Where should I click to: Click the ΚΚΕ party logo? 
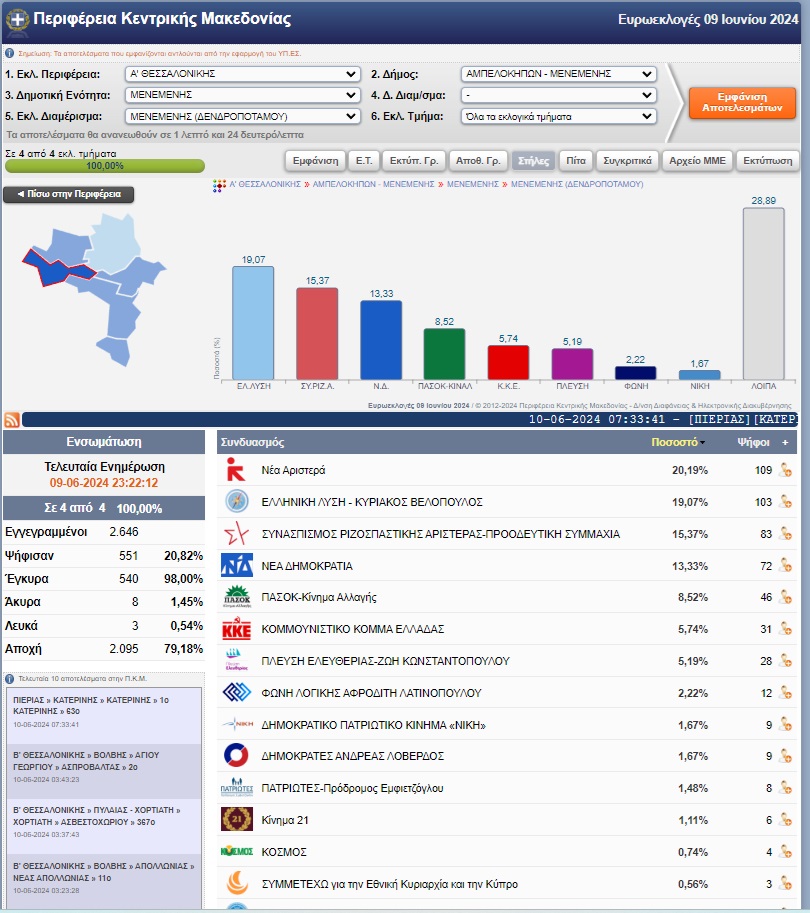pos(236,629)
